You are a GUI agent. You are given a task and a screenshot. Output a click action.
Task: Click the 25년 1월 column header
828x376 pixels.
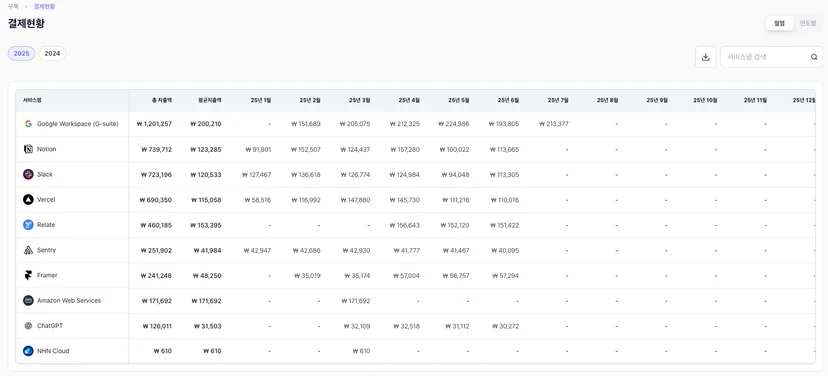pos(261,100)
